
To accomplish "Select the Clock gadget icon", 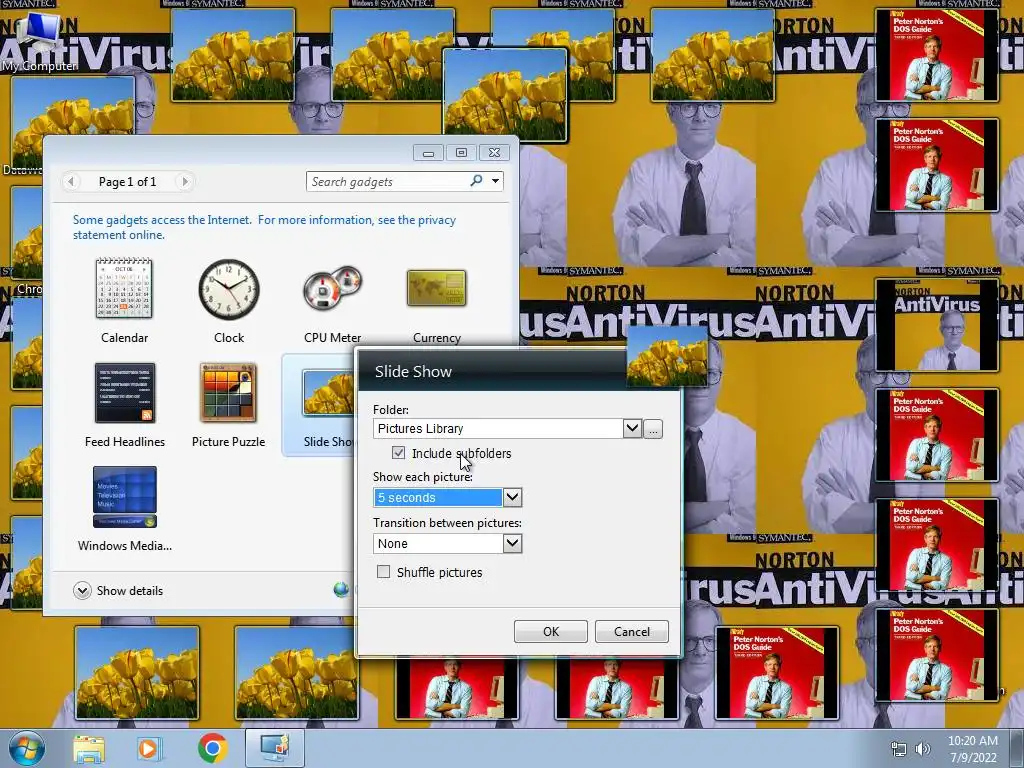I will (x=229, y=289).
